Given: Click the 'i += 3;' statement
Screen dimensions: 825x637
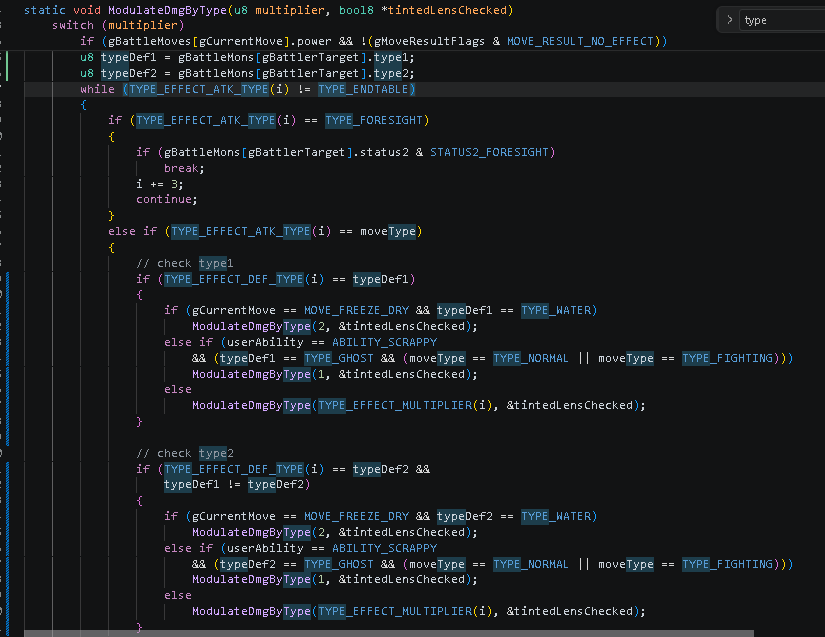Looking at the screenshot, I should point(159,184).
